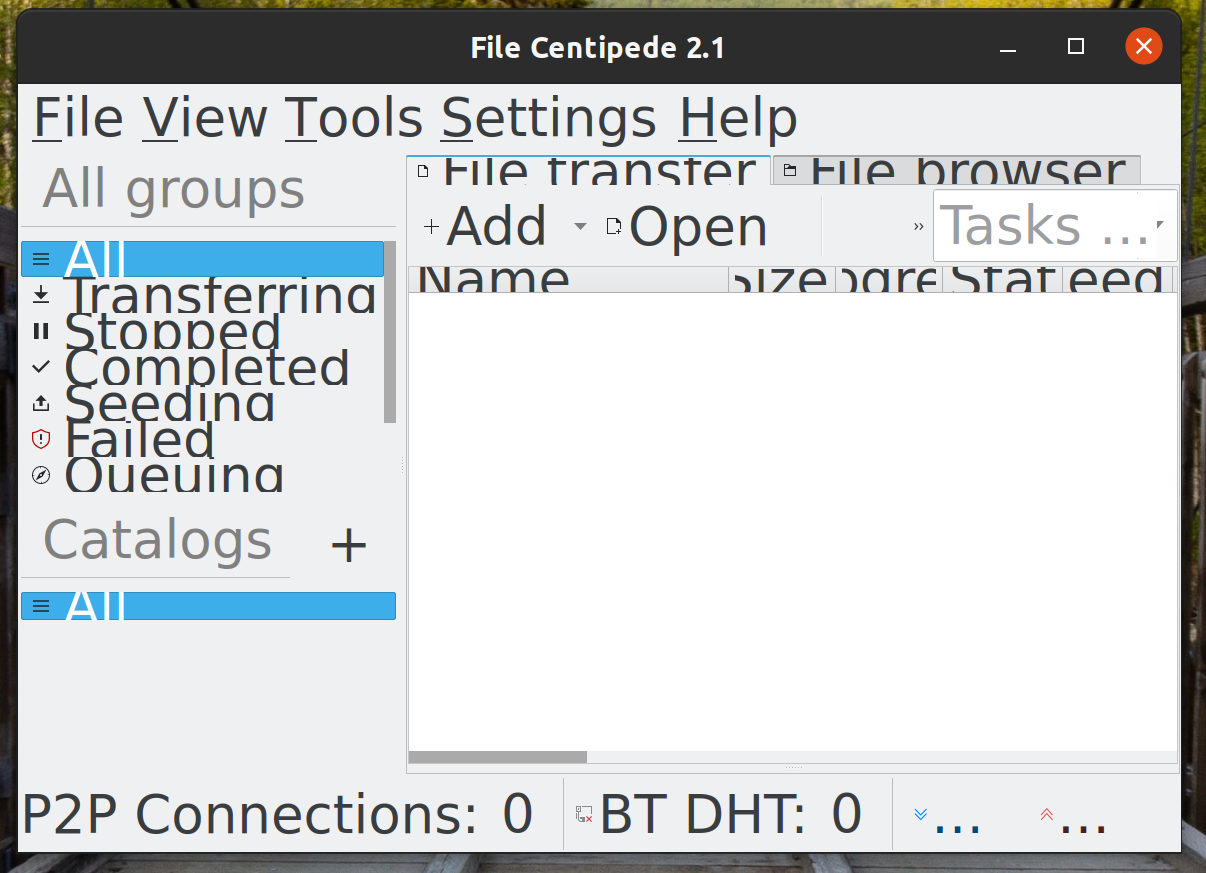The width and height of the screenshot is (1206, 873).
Task: Select the Transferring group icon
Action: [x=40, y=295]
